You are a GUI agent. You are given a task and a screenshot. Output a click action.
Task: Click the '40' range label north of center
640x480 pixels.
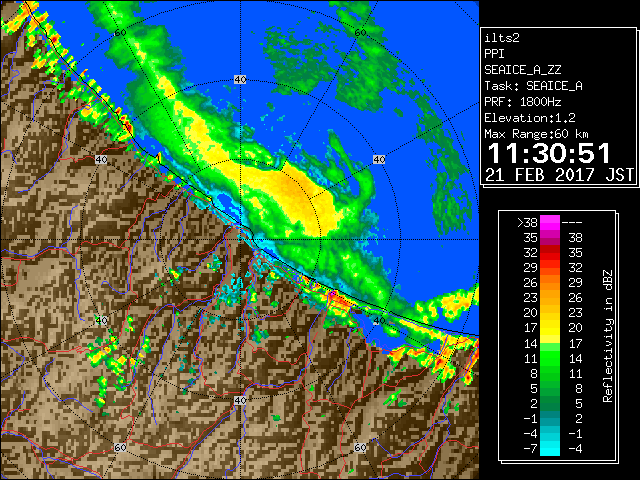click(x=240, y=80)
